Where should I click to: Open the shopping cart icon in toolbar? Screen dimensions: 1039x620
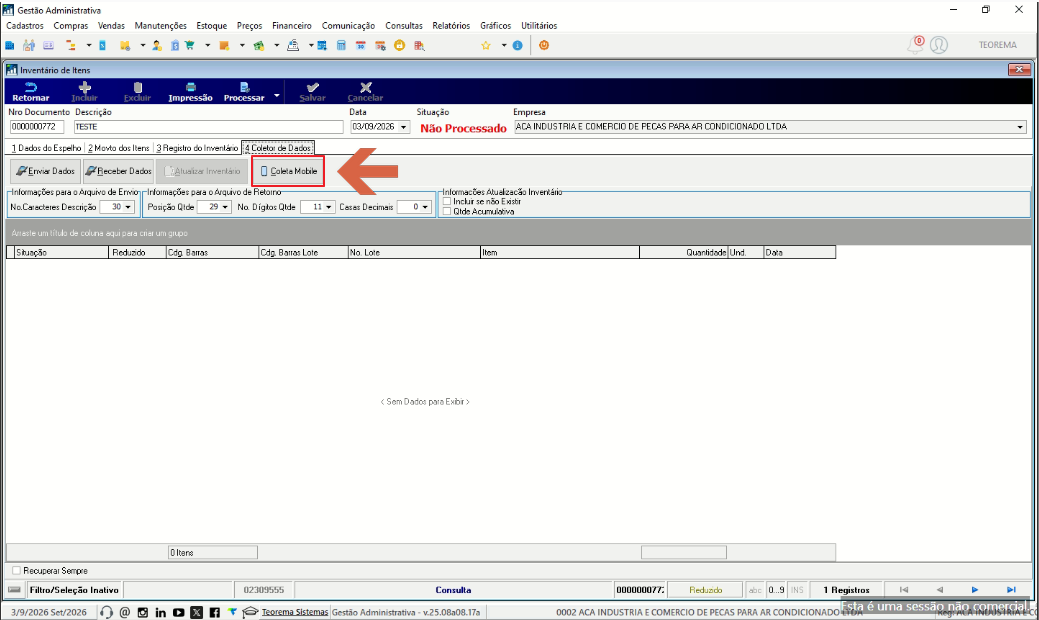tap(190, 46)
